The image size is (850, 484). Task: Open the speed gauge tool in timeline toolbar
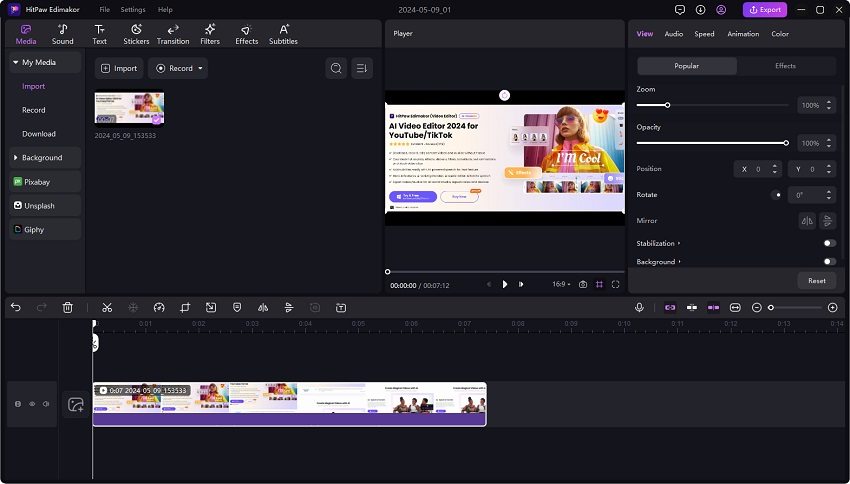tap(159, 308)
